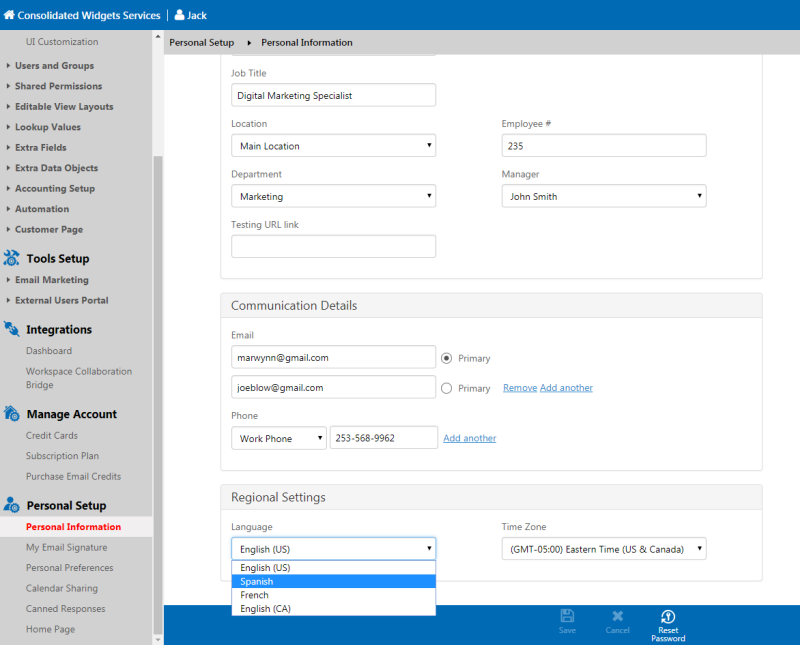
Task: Click into the Testing URL link field
Action: click(333, 246)
